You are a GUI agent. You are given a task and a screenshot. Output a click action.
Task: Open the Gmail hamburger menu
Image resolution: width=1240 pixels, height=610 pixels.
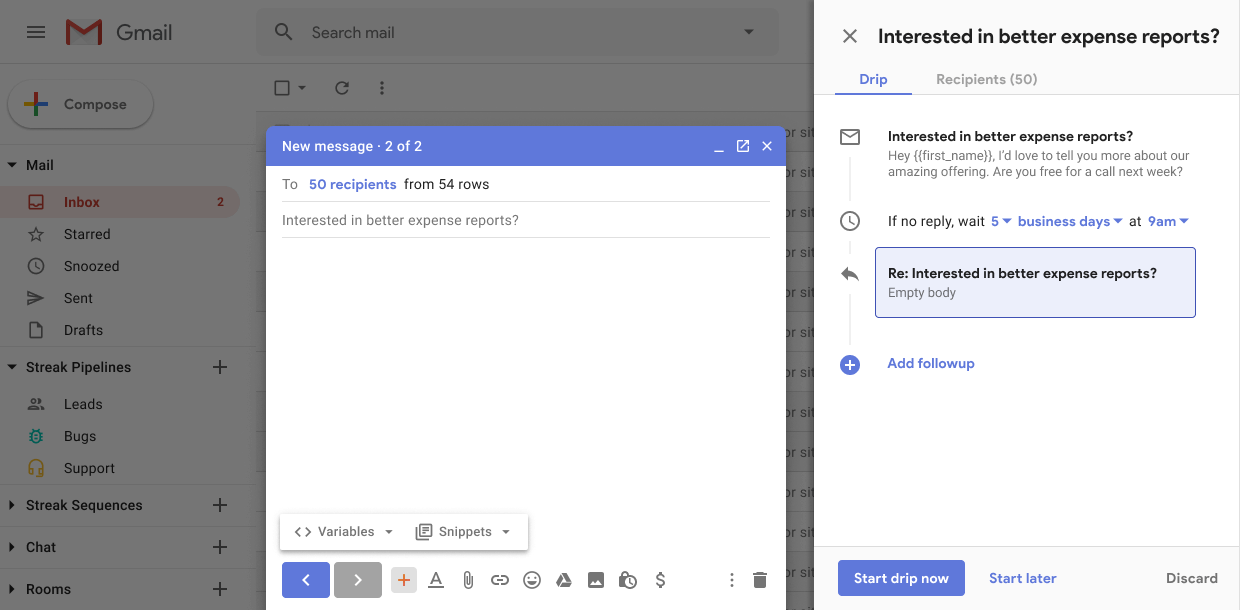(x=36, y=31)
